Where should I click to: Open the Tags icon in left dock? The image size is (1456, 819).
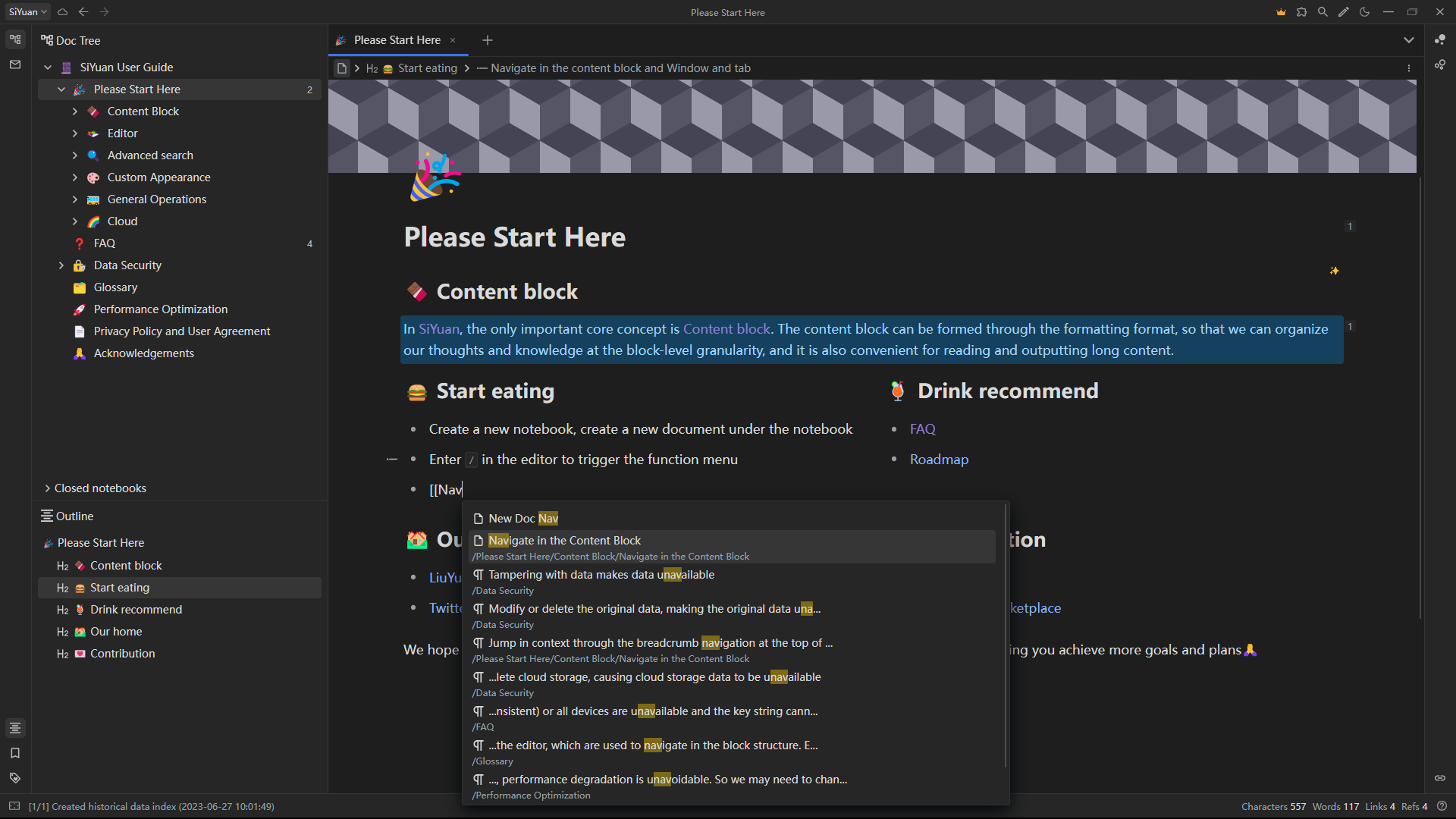pyautogui.click(x=15, y=778)
